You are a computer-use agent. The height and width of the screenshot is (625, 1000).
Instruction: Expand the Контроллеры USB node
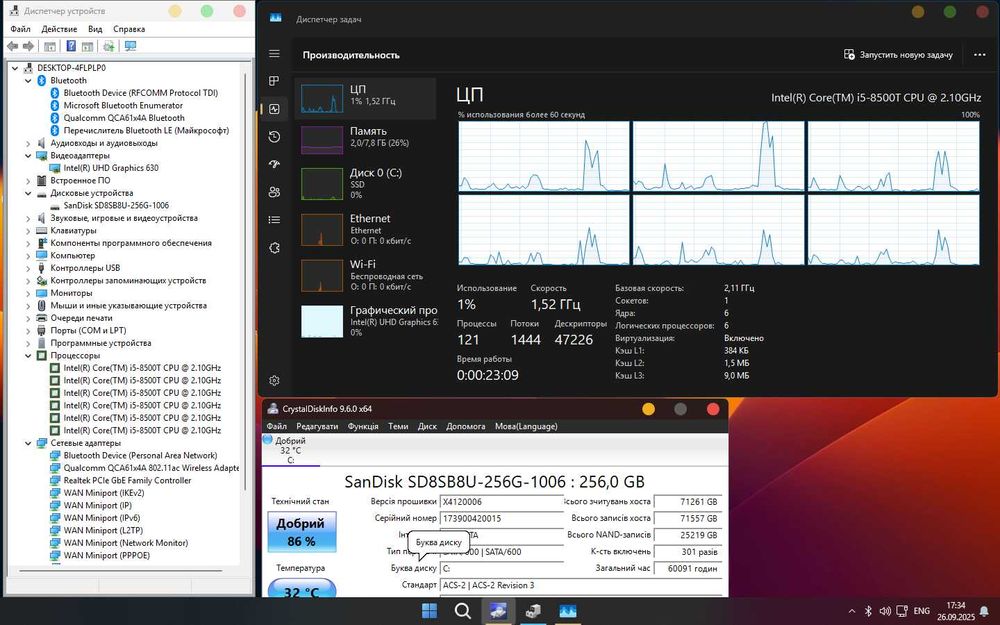[28, 268]
